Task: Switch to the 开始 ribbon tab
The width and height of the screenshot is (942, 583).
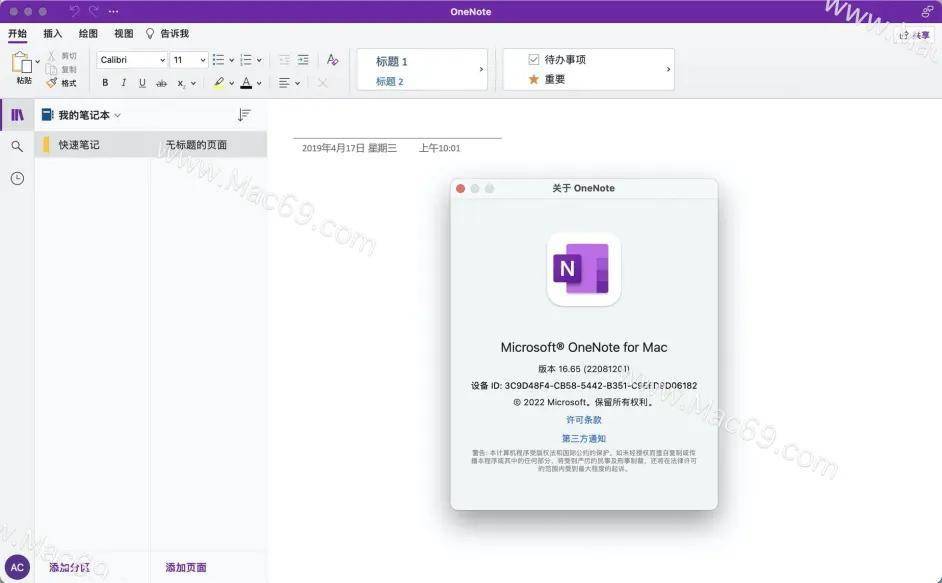Action: click(17, 34)
